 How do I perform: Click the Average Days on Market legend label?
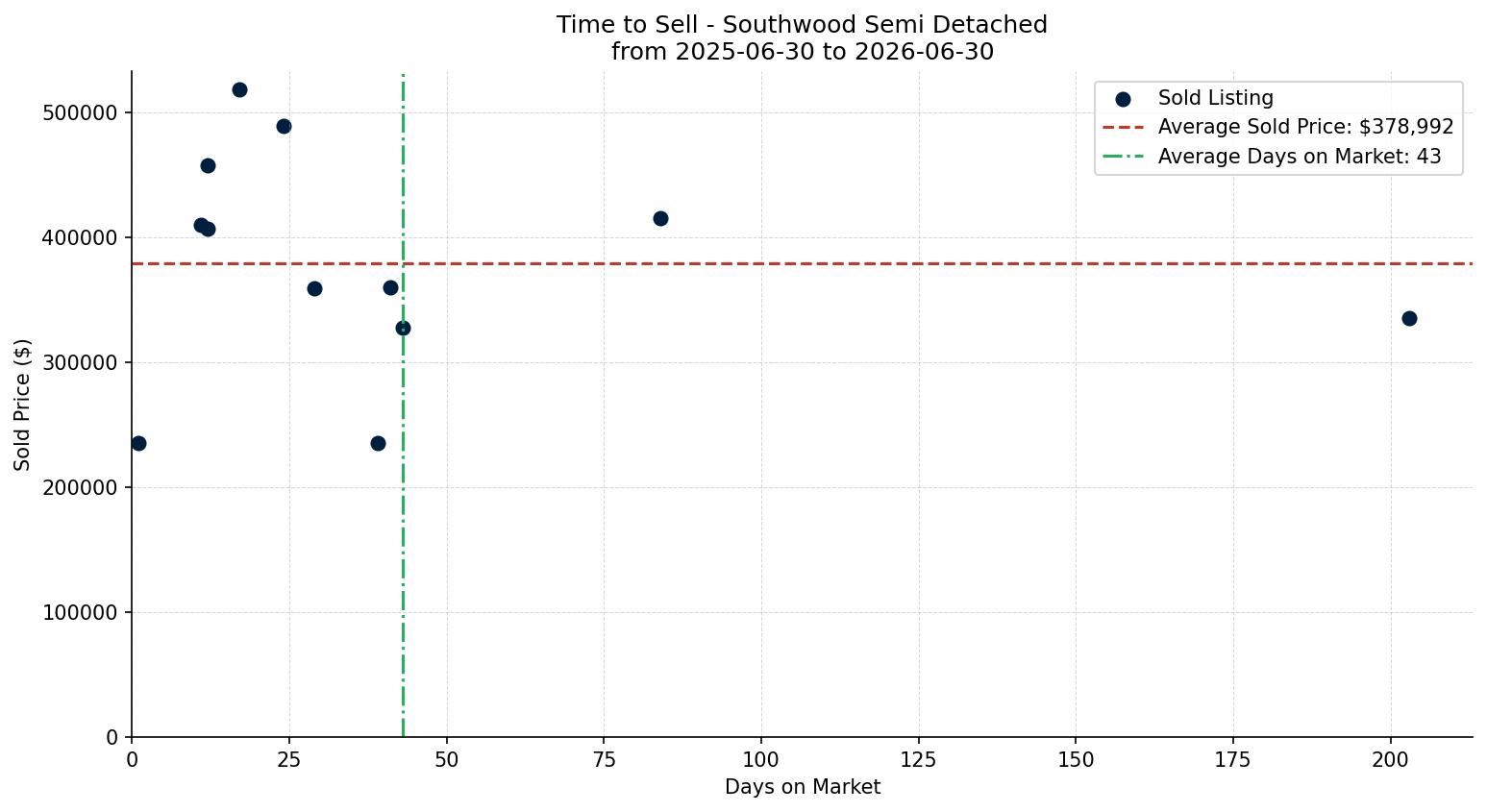coord(1300,157)
